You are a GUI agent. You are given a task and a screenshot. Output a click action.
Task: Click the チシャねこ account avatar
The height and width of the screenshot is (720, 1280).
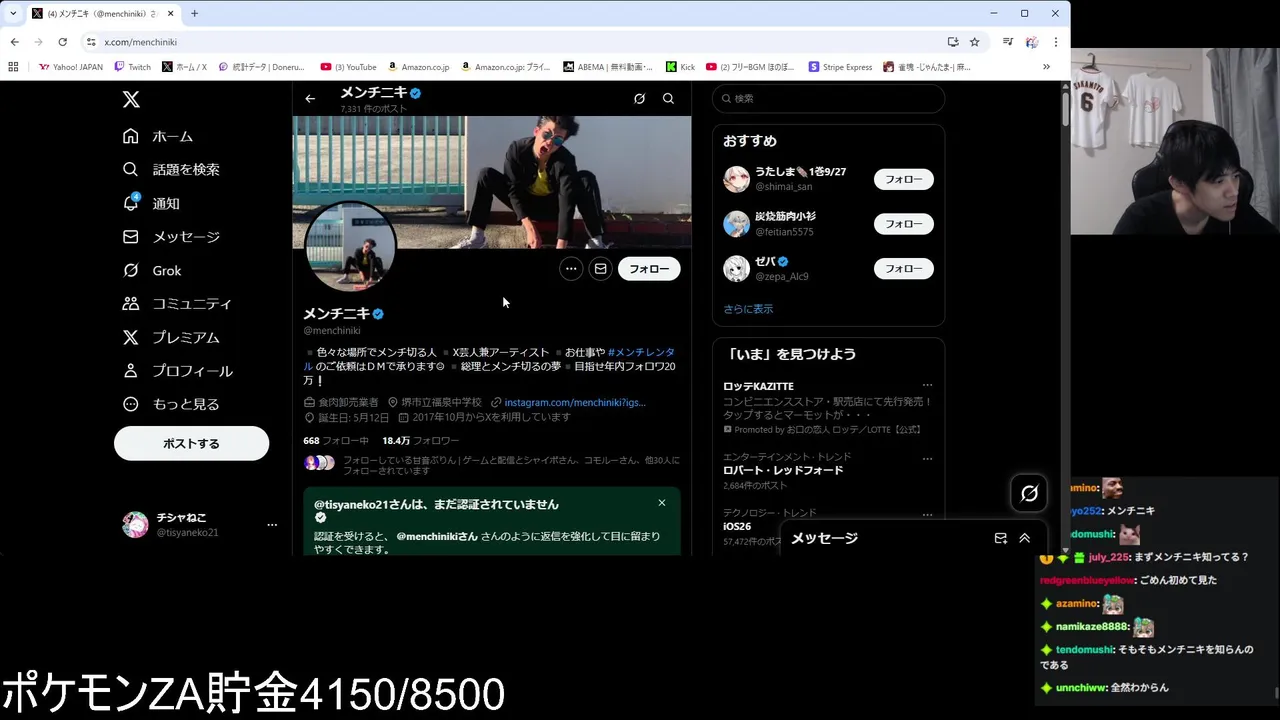point(135,524)
